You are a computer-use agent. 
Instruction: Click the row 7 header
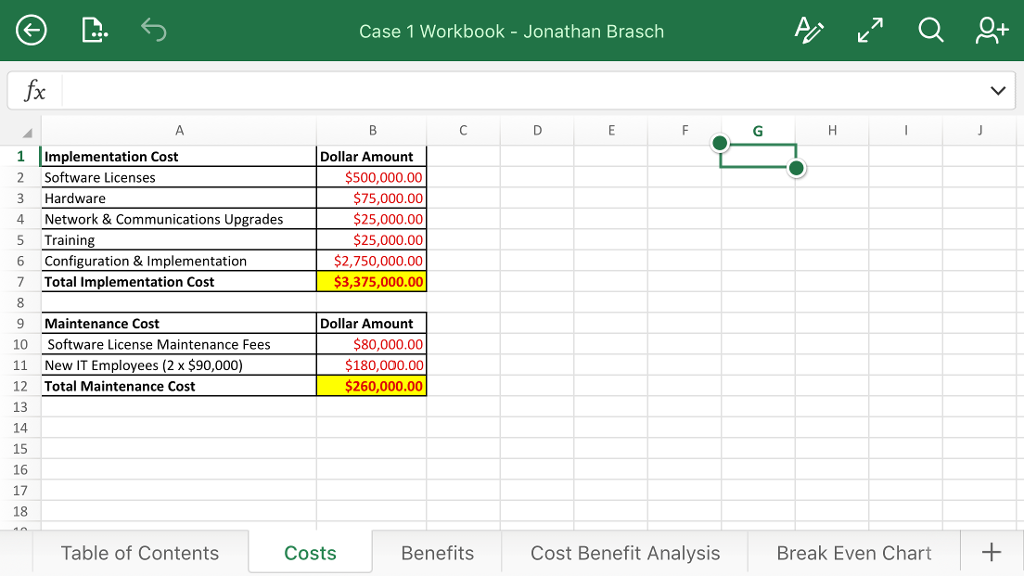click(20, 281)
